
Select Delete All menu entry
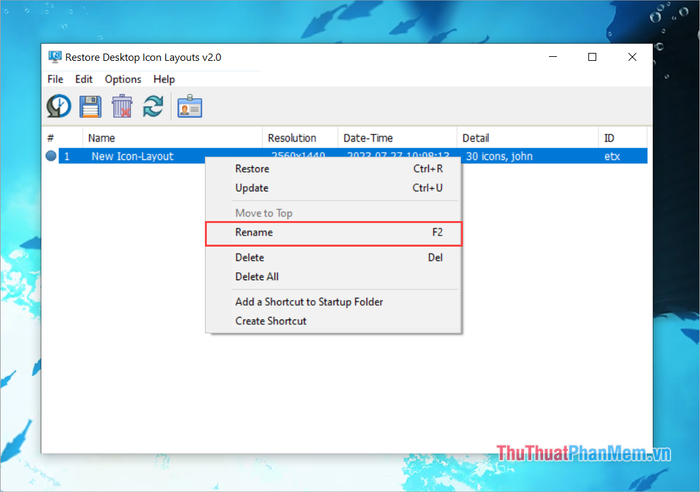[333, 277]
